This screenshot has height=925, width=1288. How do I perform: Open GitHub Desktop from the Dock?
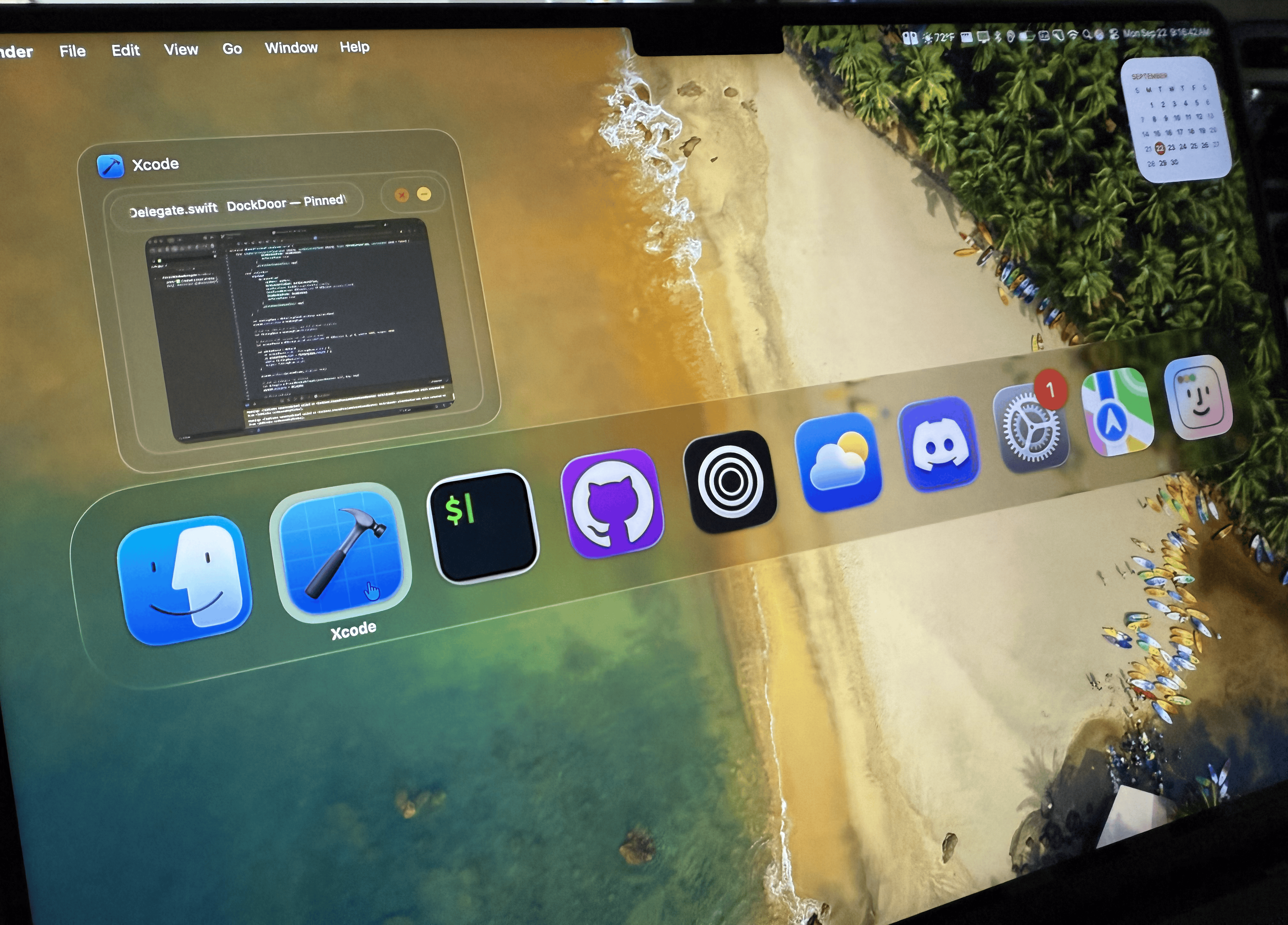pyautogui.click(x=612, y=500)
